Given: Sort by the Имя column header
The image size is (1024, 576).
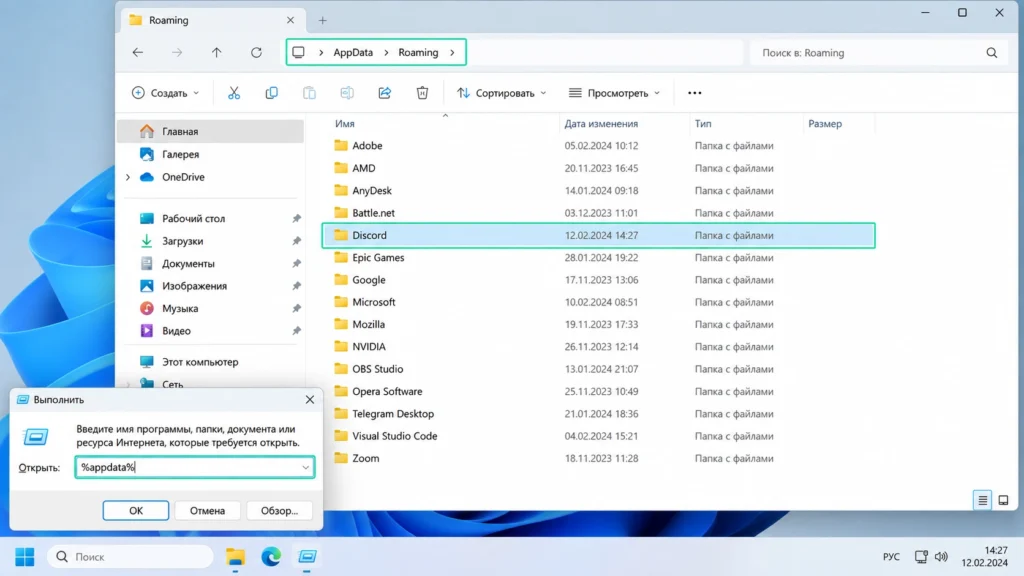Looking at the screenshot, I should 345,123.
